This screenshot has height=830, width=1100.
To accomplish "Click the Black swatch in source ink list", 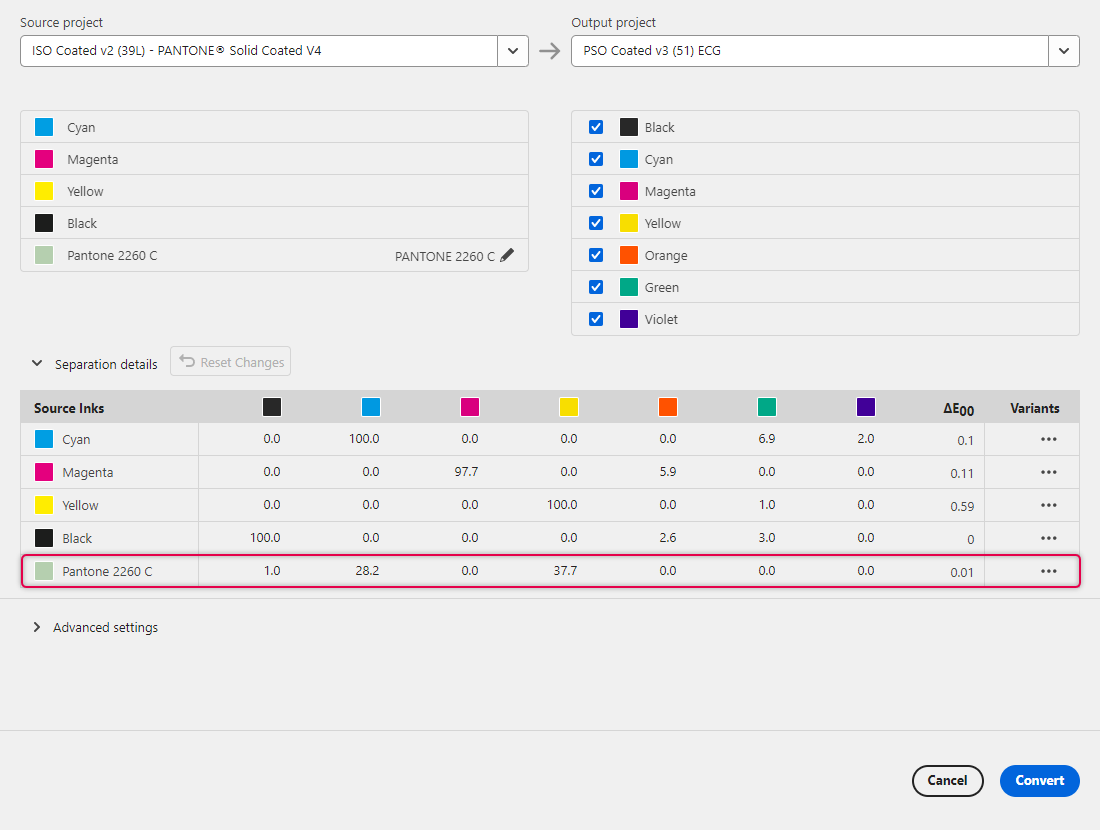I will click(x=44, y=223).
